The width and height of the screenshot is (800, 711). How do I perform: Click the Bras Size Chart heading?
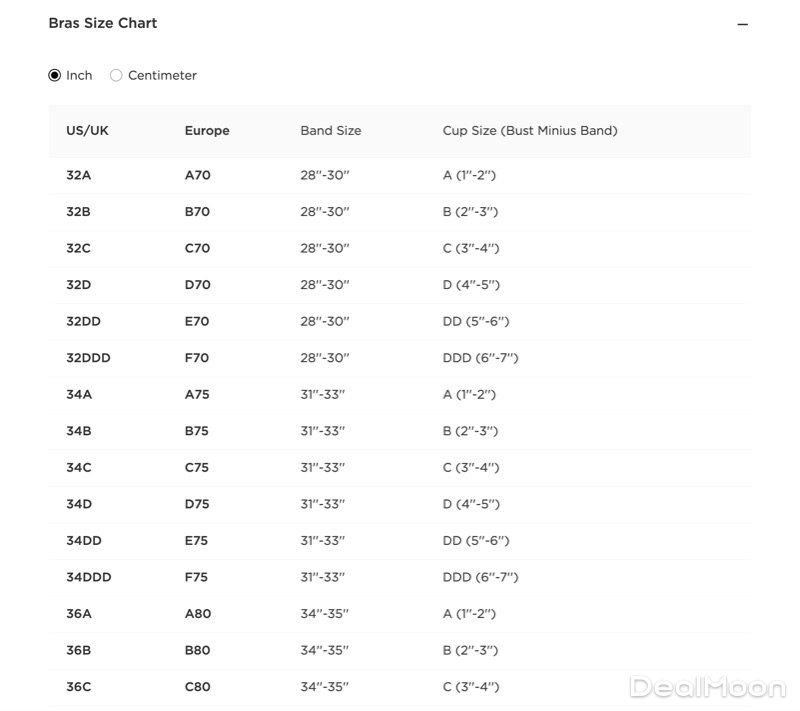click(x=102, y=23)
